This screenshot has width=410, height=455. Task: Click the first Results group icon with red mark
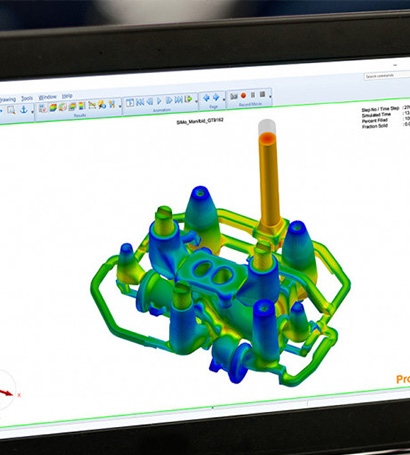[x=43, y=108]
